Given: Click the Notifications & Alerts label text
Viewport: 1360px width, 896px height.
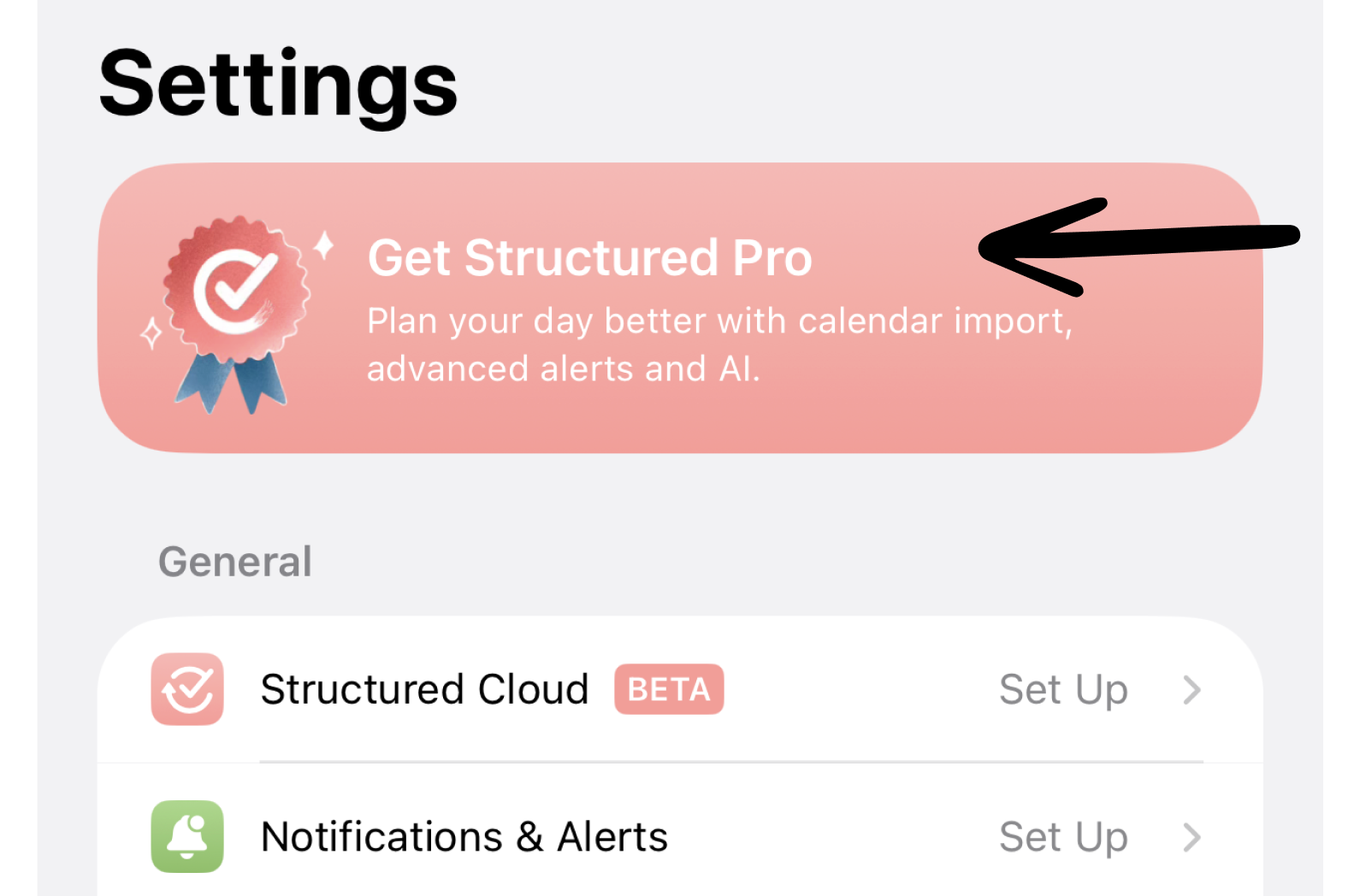Looking at the screenshot, I should [464, 836].
